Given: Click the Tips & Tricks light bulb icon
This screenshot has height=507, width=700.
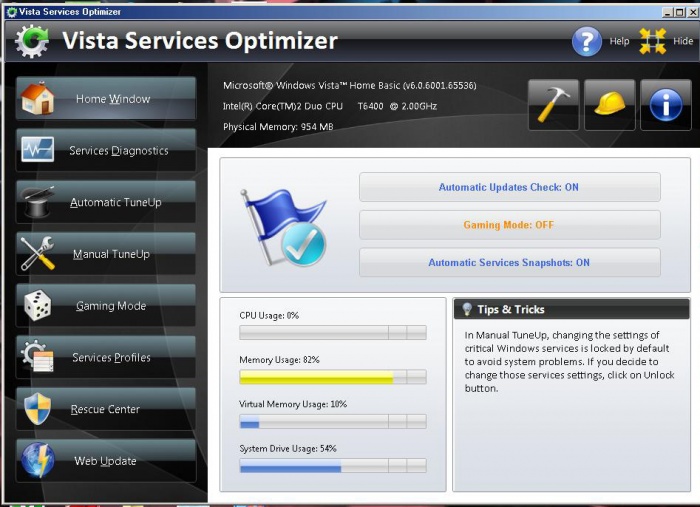Looking at the screenshot, I should pos(467,309).
